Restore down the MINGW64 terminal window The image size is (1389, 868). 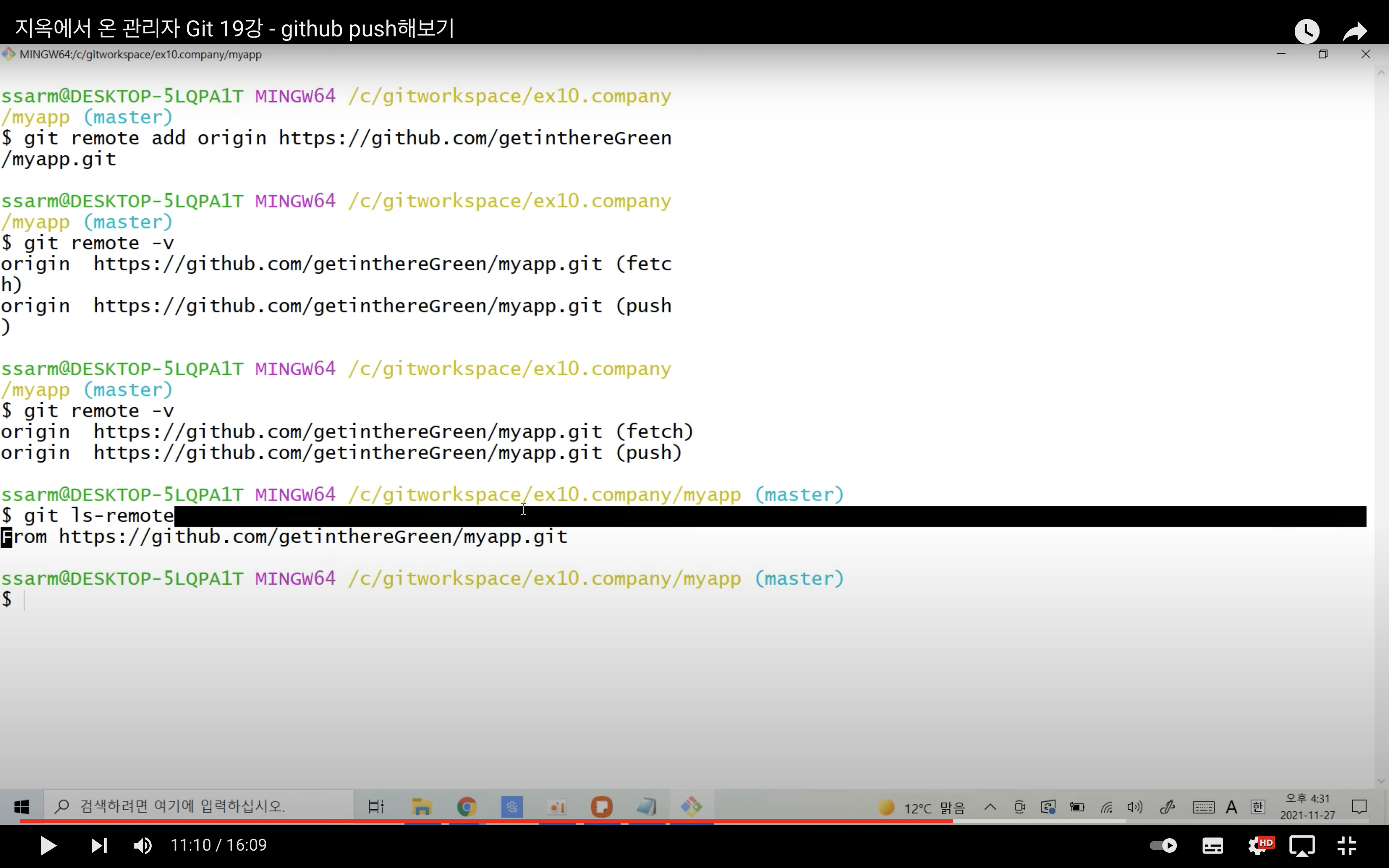(x=1323, y=54)
